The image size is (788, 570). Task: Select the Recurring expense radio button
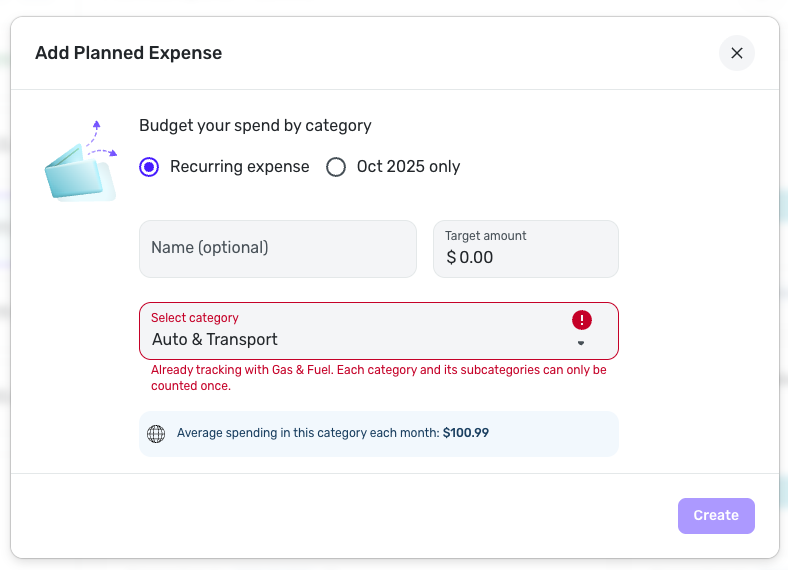point(149,167)
